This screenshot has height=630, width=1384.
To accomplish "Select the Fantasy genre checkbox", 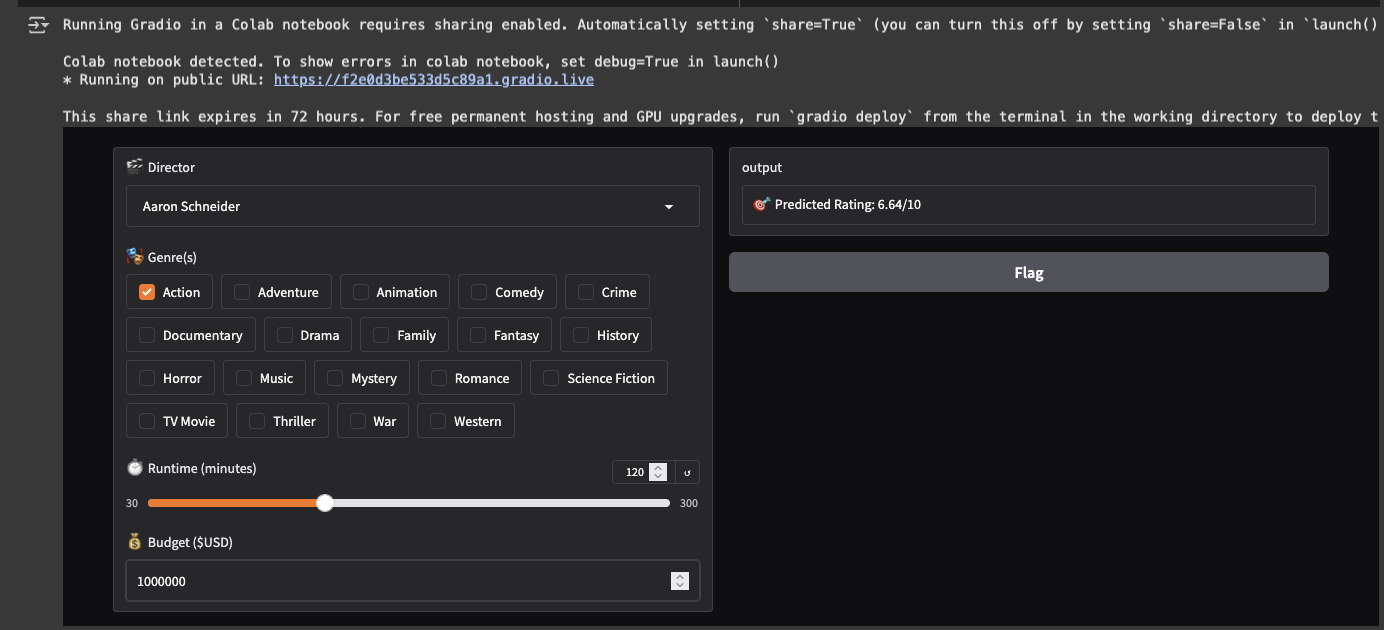I will click(x=478, y=335).
